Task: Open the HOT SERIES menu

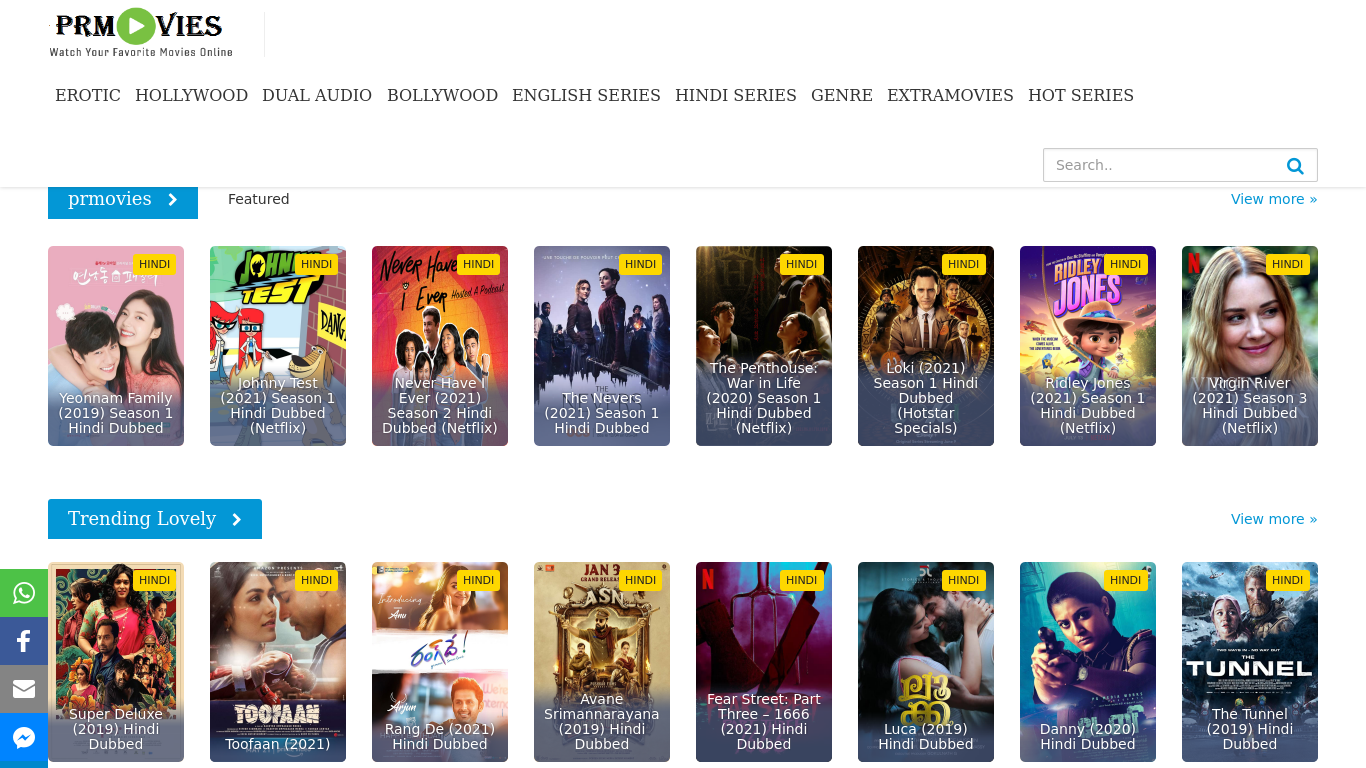Action: 1081,95
